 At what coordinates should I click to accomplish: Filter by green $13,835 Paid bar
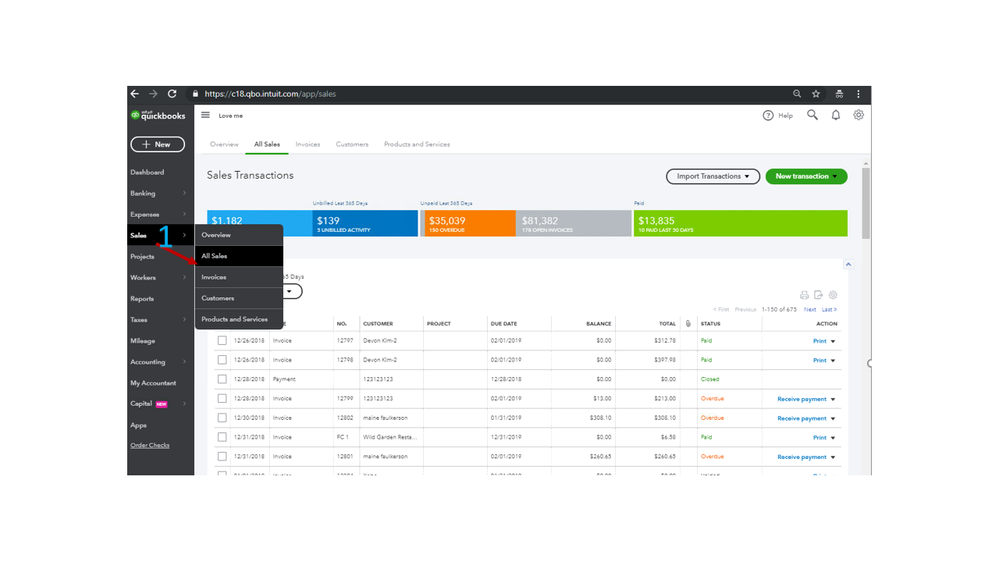pyautogui.click(x=740, y=224)
